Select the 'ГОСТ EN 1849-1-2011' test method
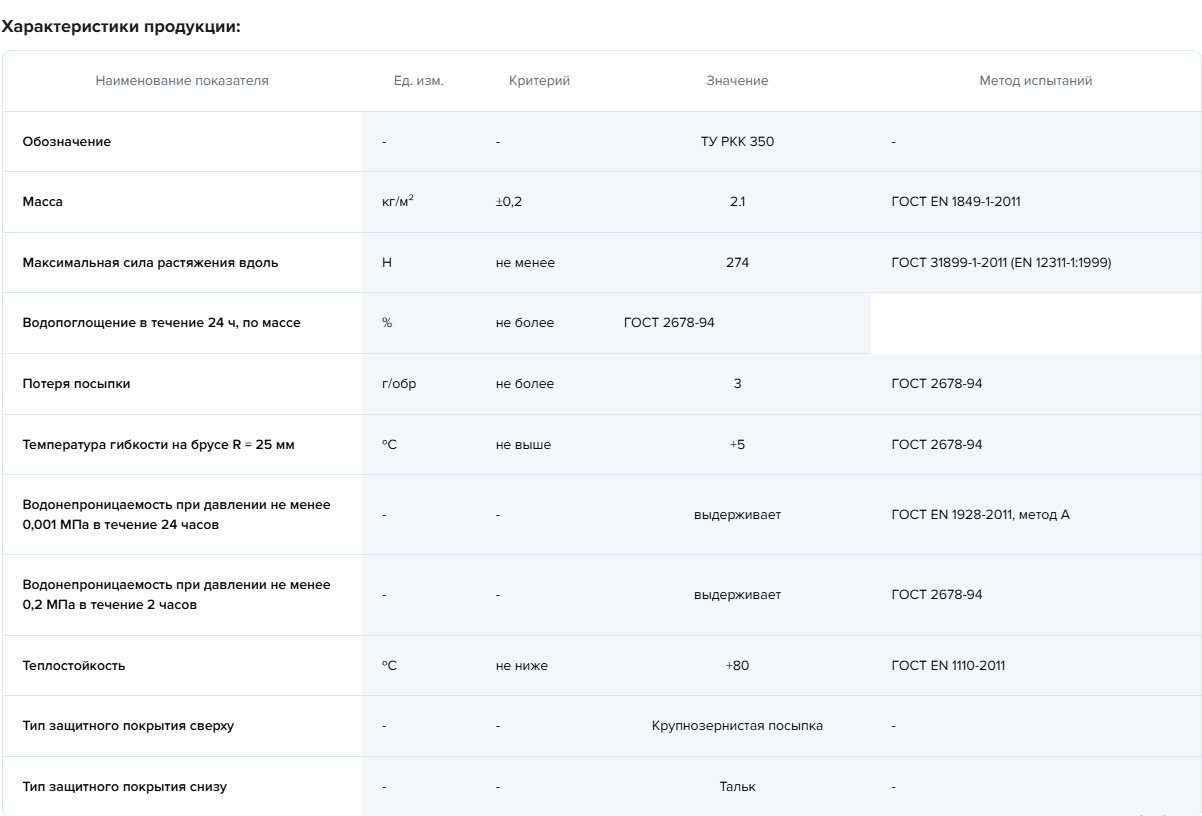 pos(955,202)
